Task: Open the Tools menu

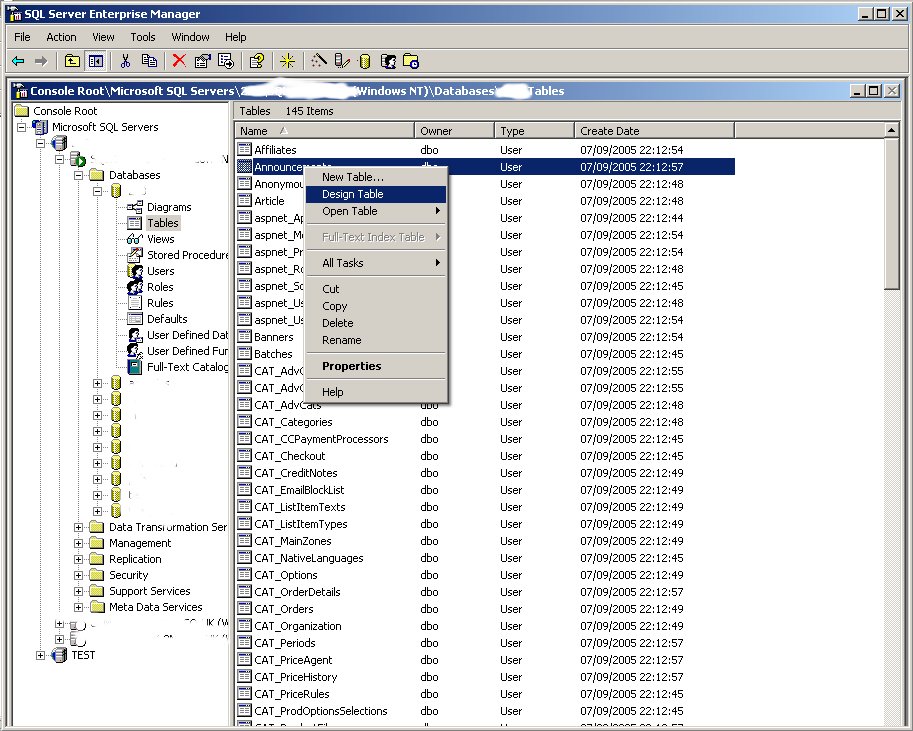Action: [143, 37]
